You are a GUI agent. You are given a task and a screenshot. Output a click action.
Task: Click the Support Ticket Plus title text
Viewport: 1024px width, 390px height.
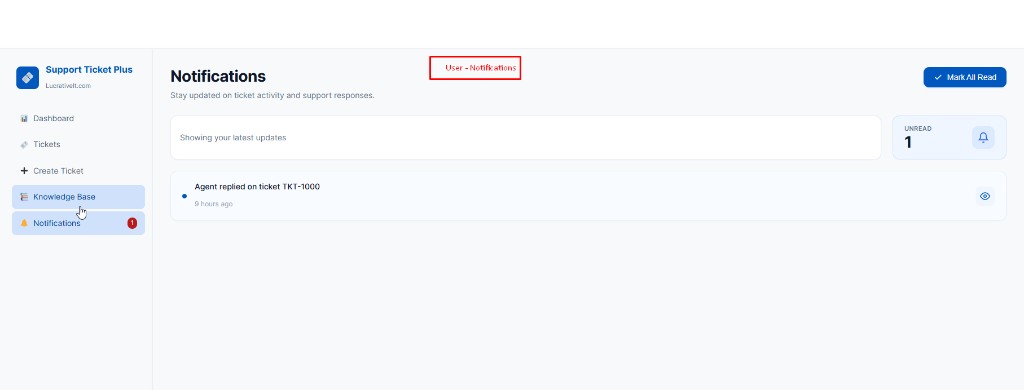(x=89, y=70)
